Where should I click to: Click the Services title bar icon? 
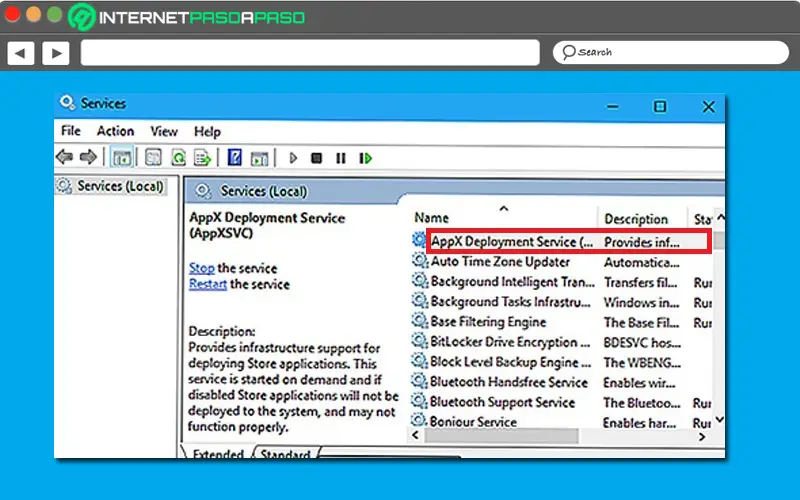click(x=67, y=103)
